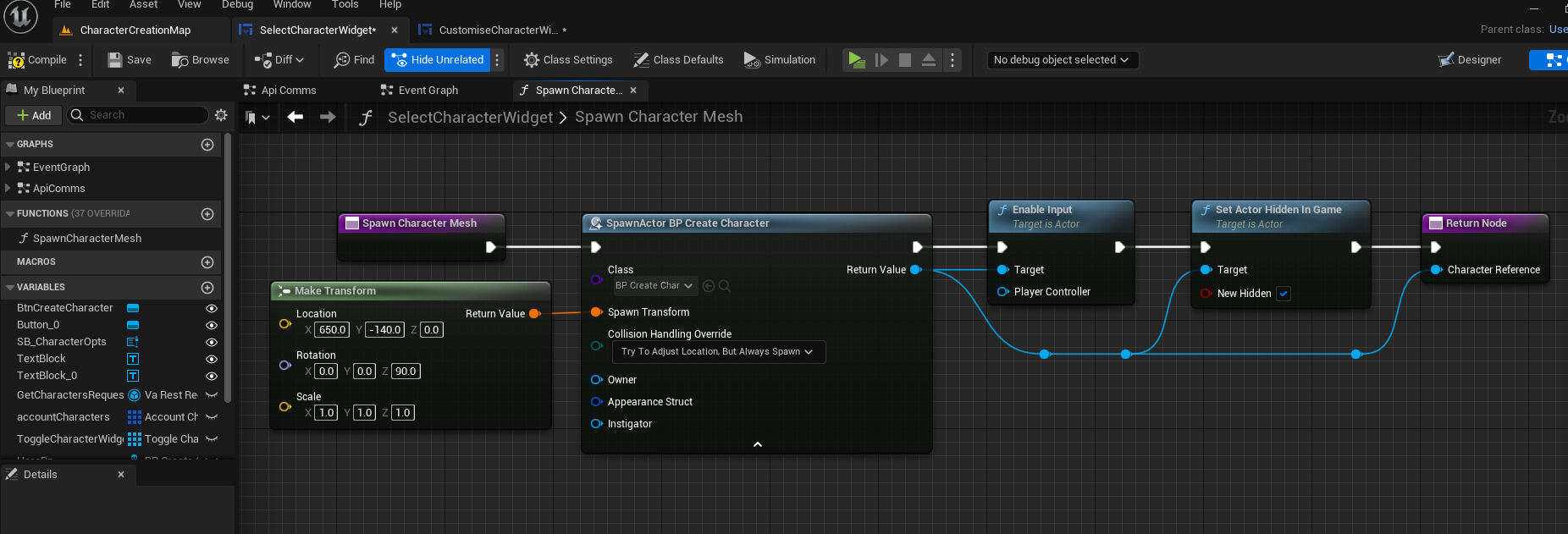Image resolution: width=1568 pixels, height=534 pixels.
Task: Toggle visibility of accountCharacters variable
Action: (212, 417)
